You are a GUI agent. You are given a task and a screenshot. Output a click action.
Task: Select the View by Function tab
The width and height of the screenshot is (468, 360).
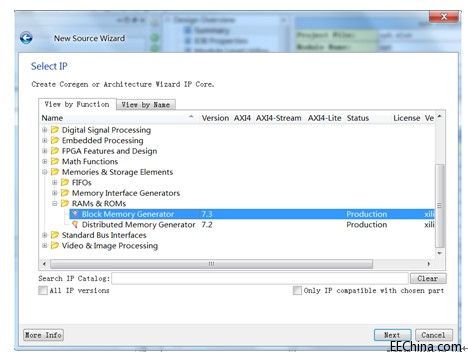click(77, 104)
